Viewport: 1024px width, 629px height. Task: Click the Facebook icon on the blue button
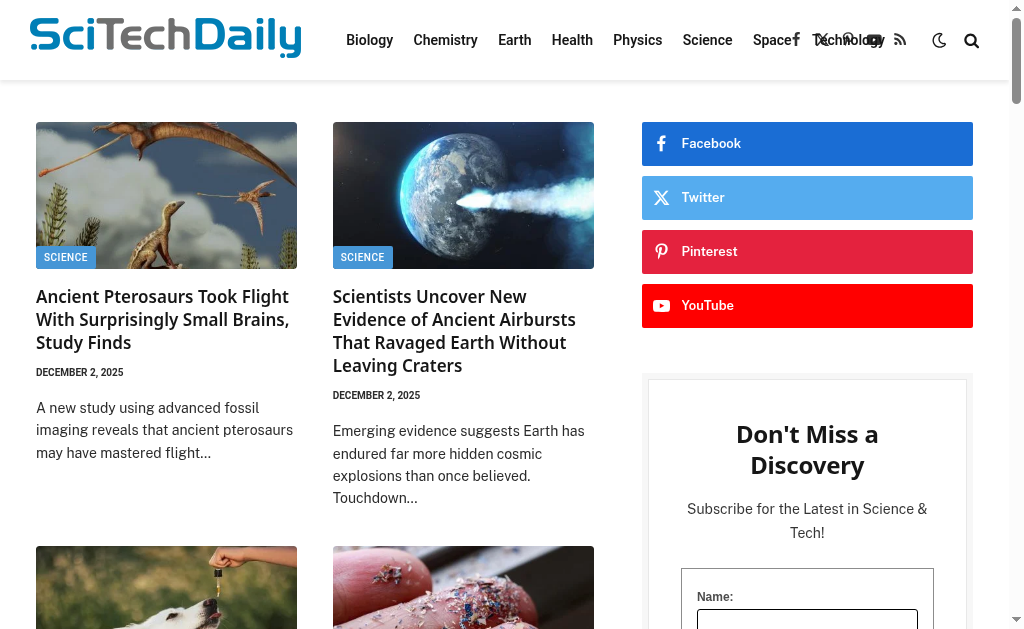pyautogui.click(x=661, y=144)
